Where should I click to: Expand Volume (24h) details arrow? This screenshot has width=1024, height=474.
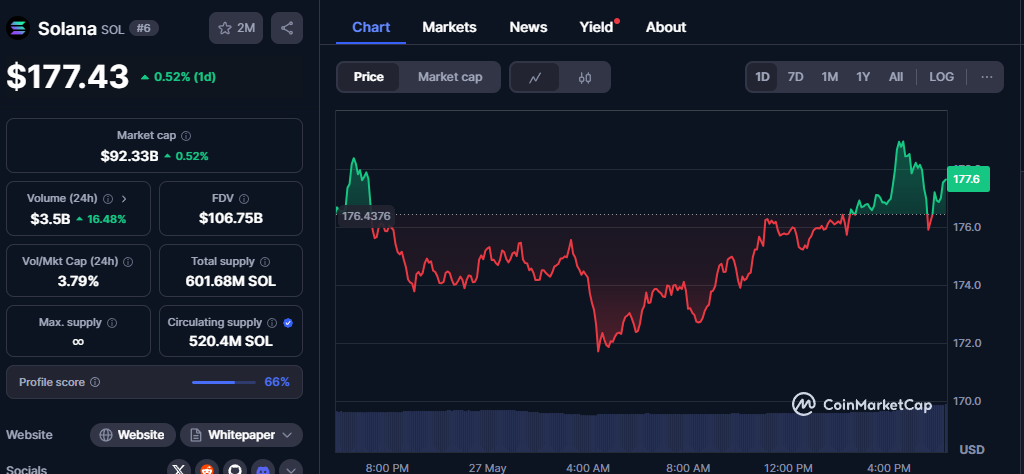(125, 198)
